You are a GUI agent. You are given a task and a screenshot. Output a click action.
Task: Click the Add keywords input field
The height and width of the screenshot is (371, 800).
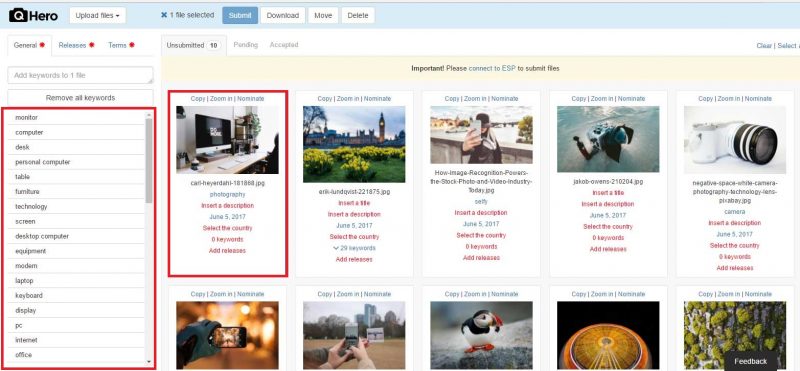(80, 75)
